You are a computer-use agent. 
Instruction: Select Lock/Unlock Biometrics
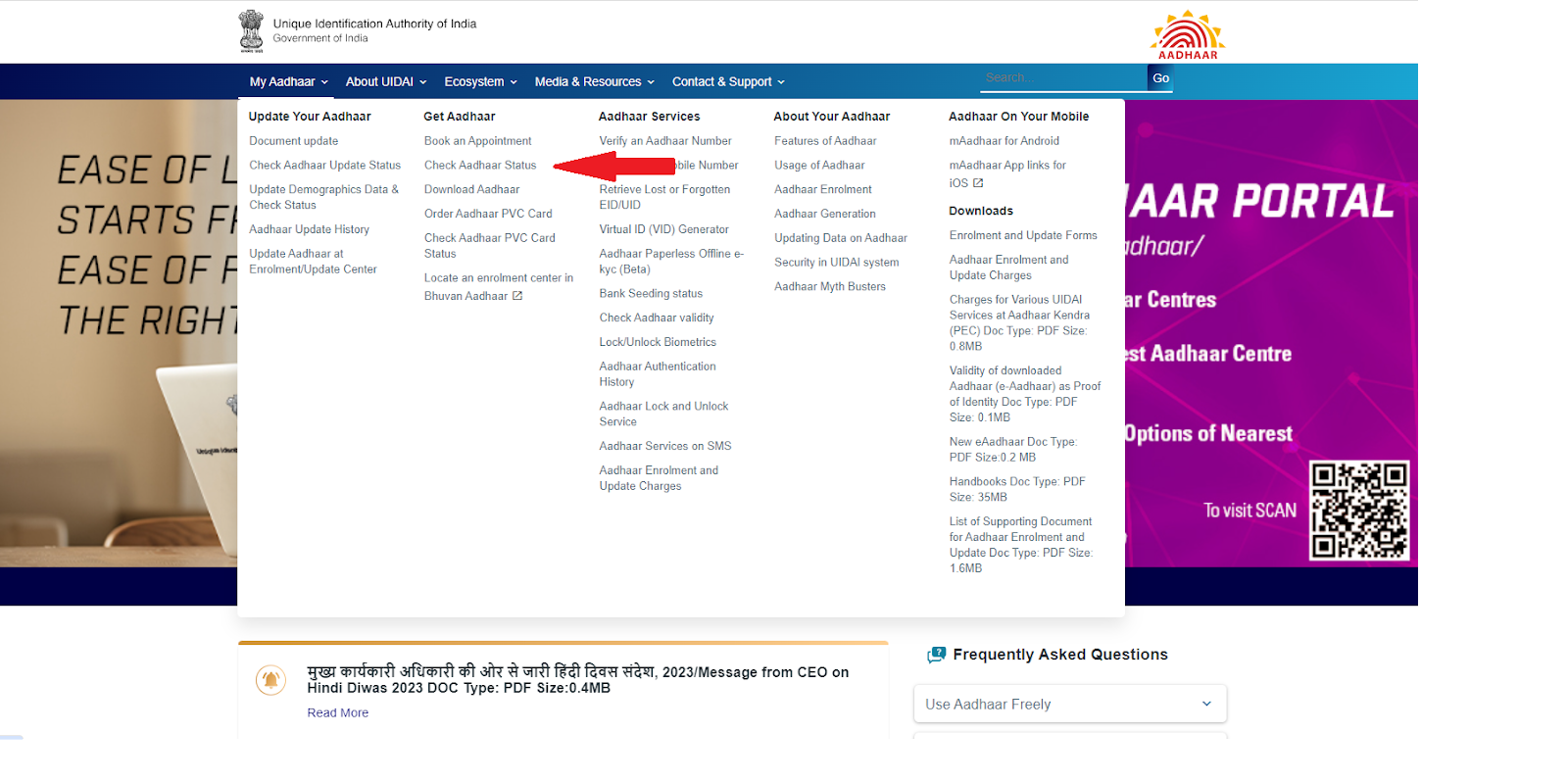658,342
